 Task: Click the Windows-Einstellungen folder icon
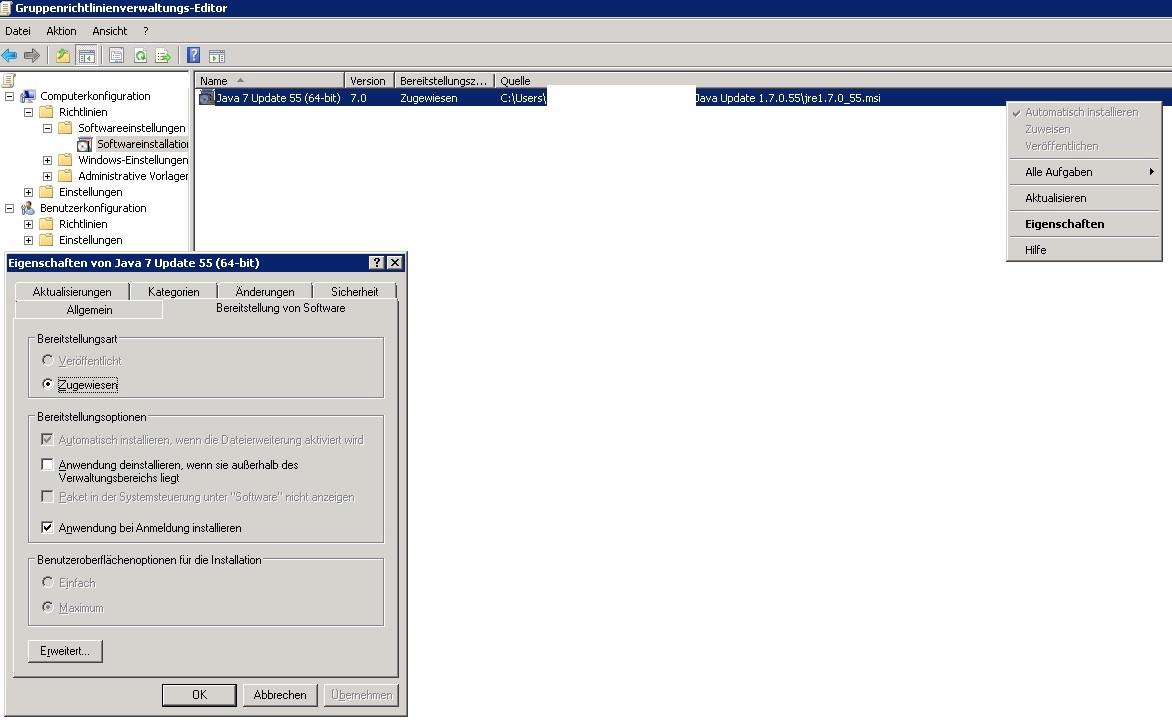[66, 160]
